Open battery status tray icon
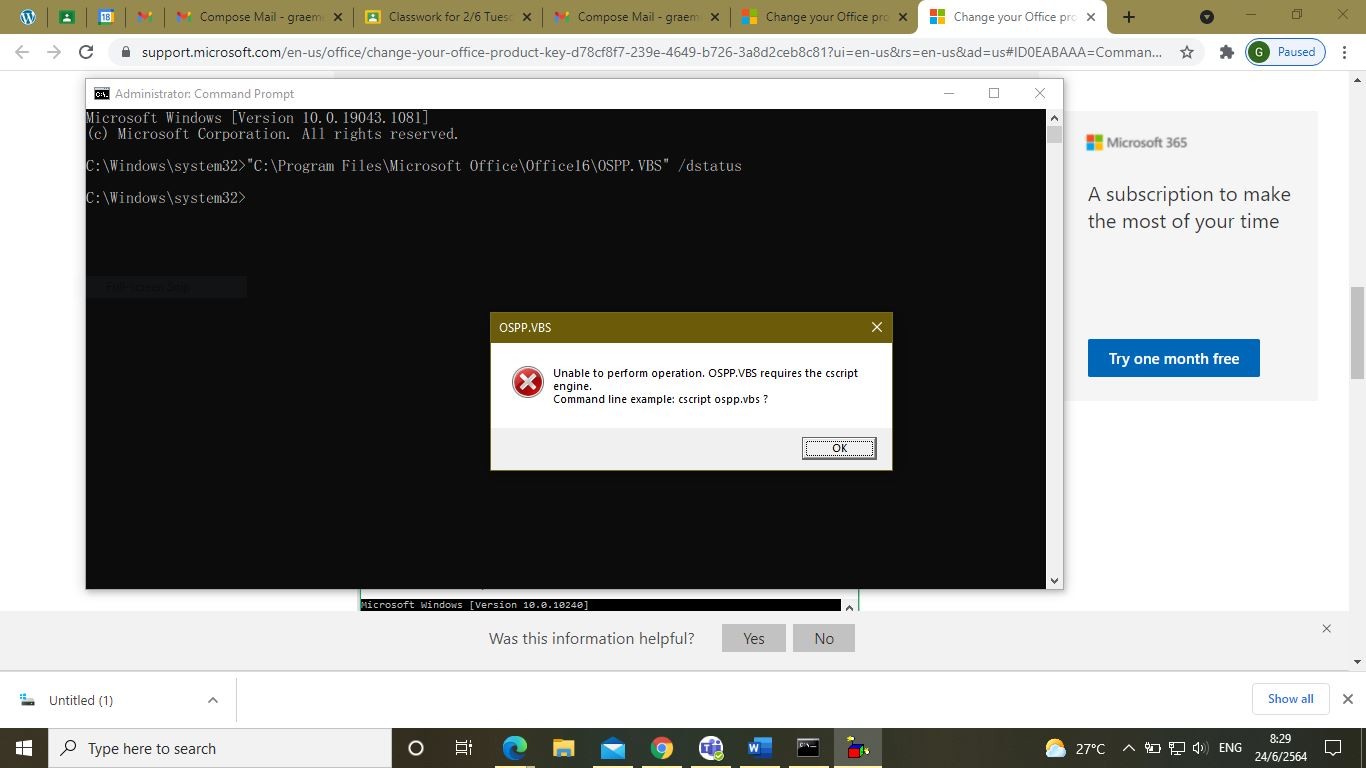Viewport: 1366px width, 768px height. click(x=1152, y=748)
